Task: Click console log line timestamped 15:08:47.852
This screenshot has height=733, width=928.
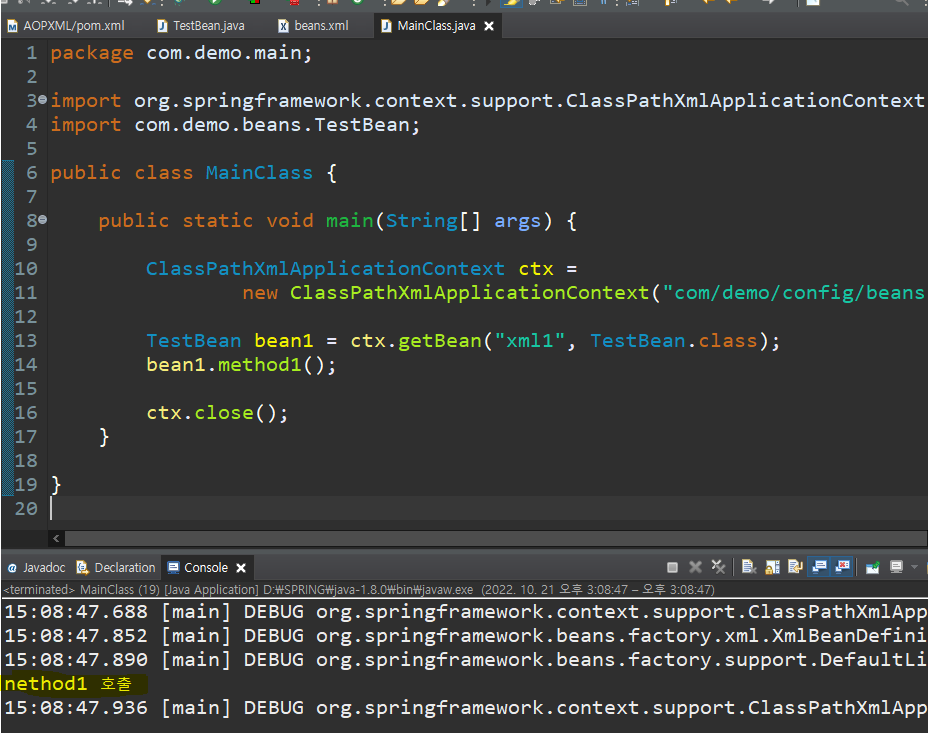Action: [x=465, y=636]
